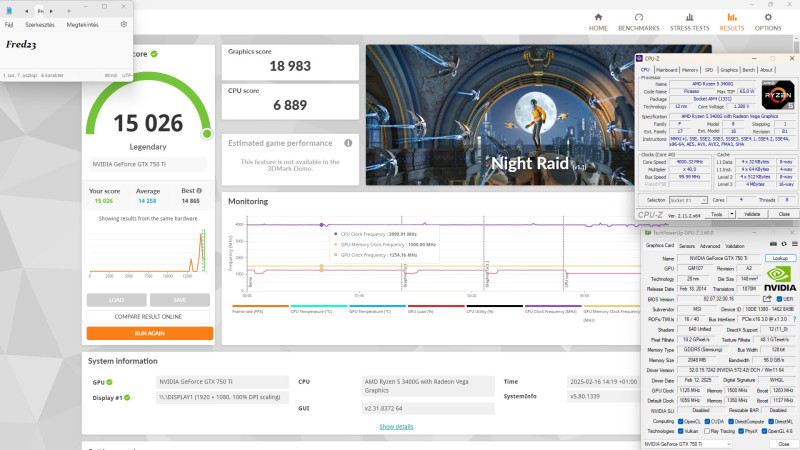
Task: Click GPU-Z screenshot camera icon
Action: tap(773, 244)
